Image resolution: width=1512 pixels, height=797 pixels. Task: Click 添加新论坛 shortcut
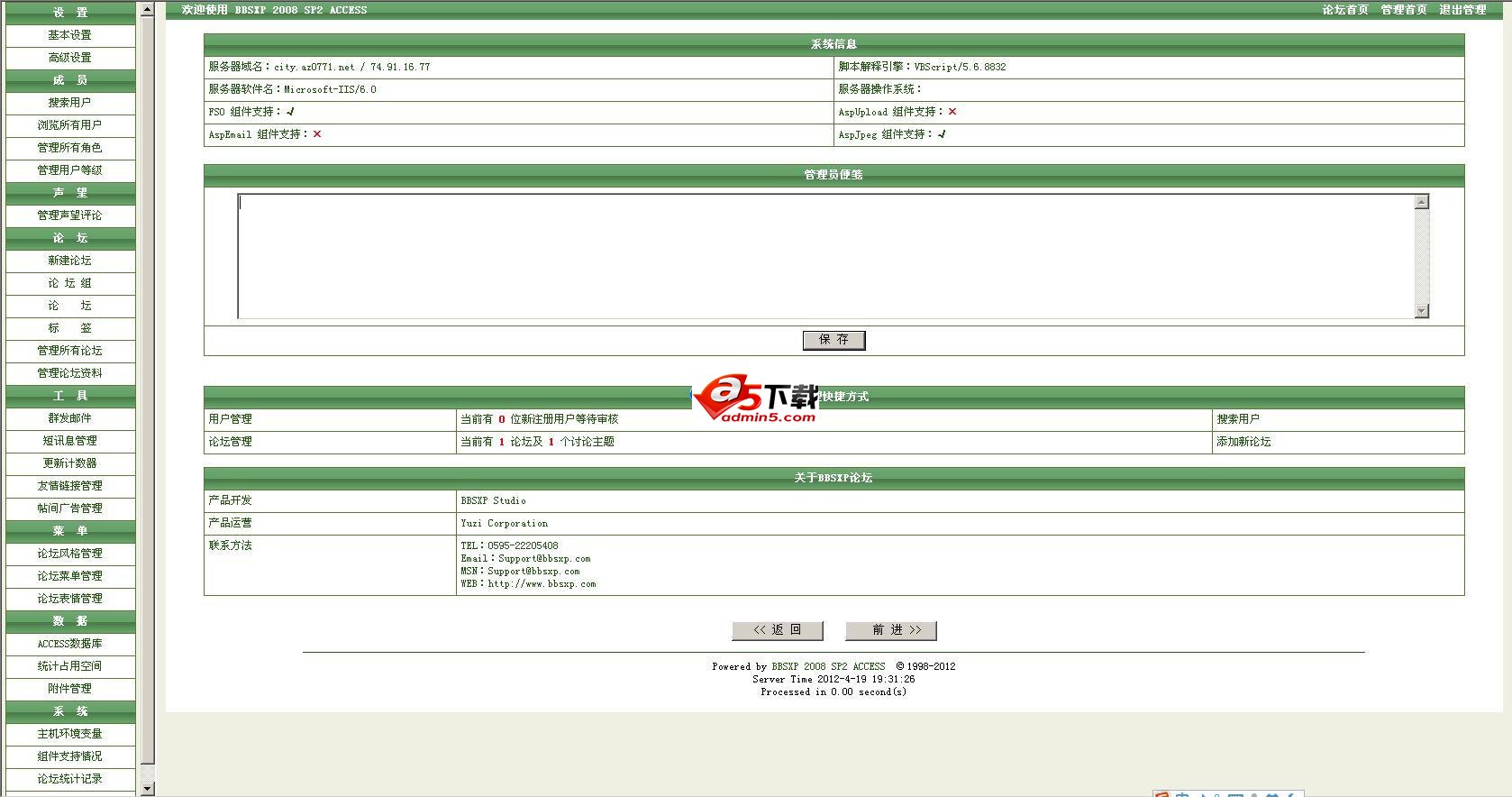tap(1243, 442)
